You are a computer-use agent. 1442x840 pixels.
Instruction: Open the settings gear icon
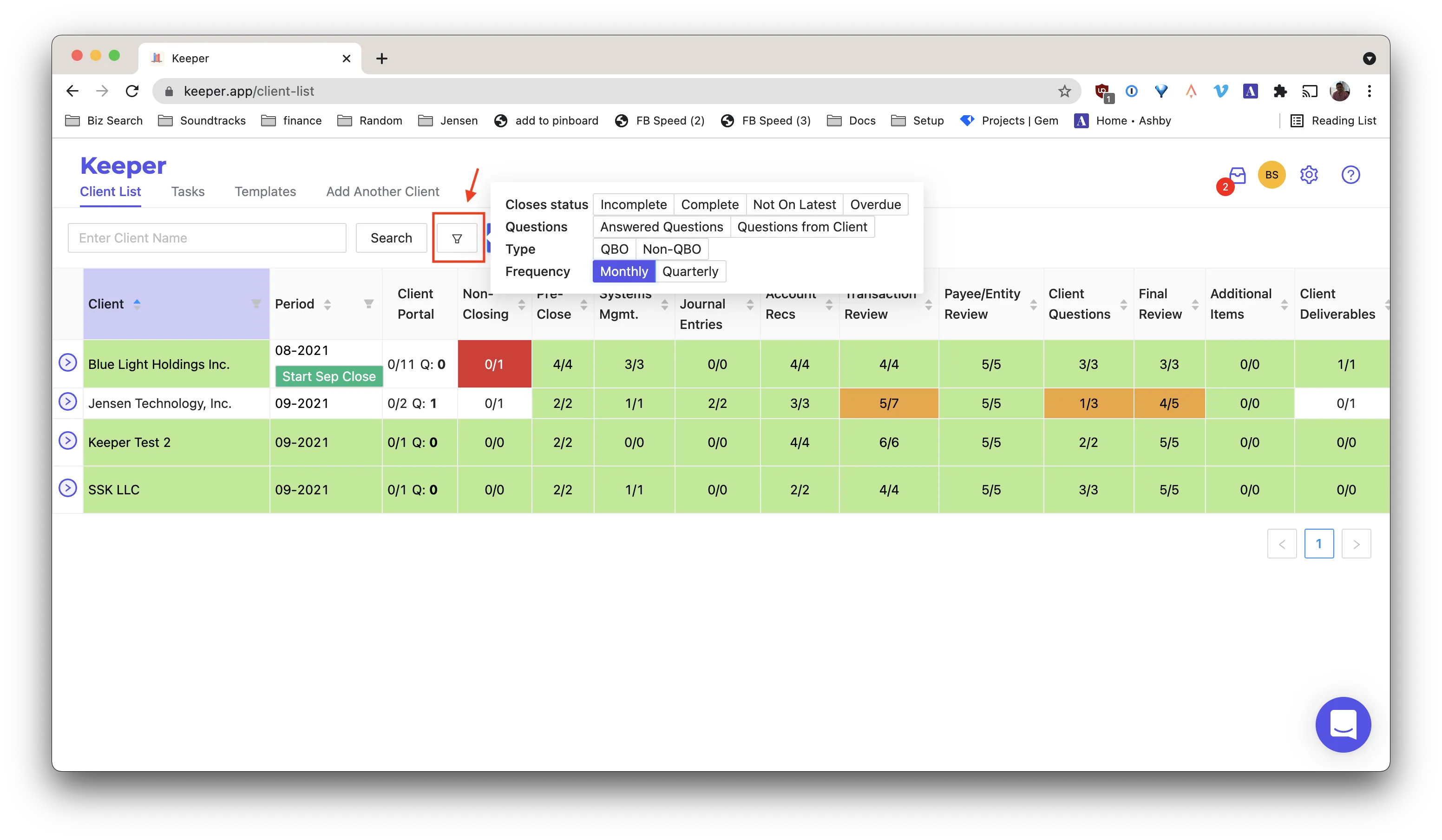coord(1309,175)
